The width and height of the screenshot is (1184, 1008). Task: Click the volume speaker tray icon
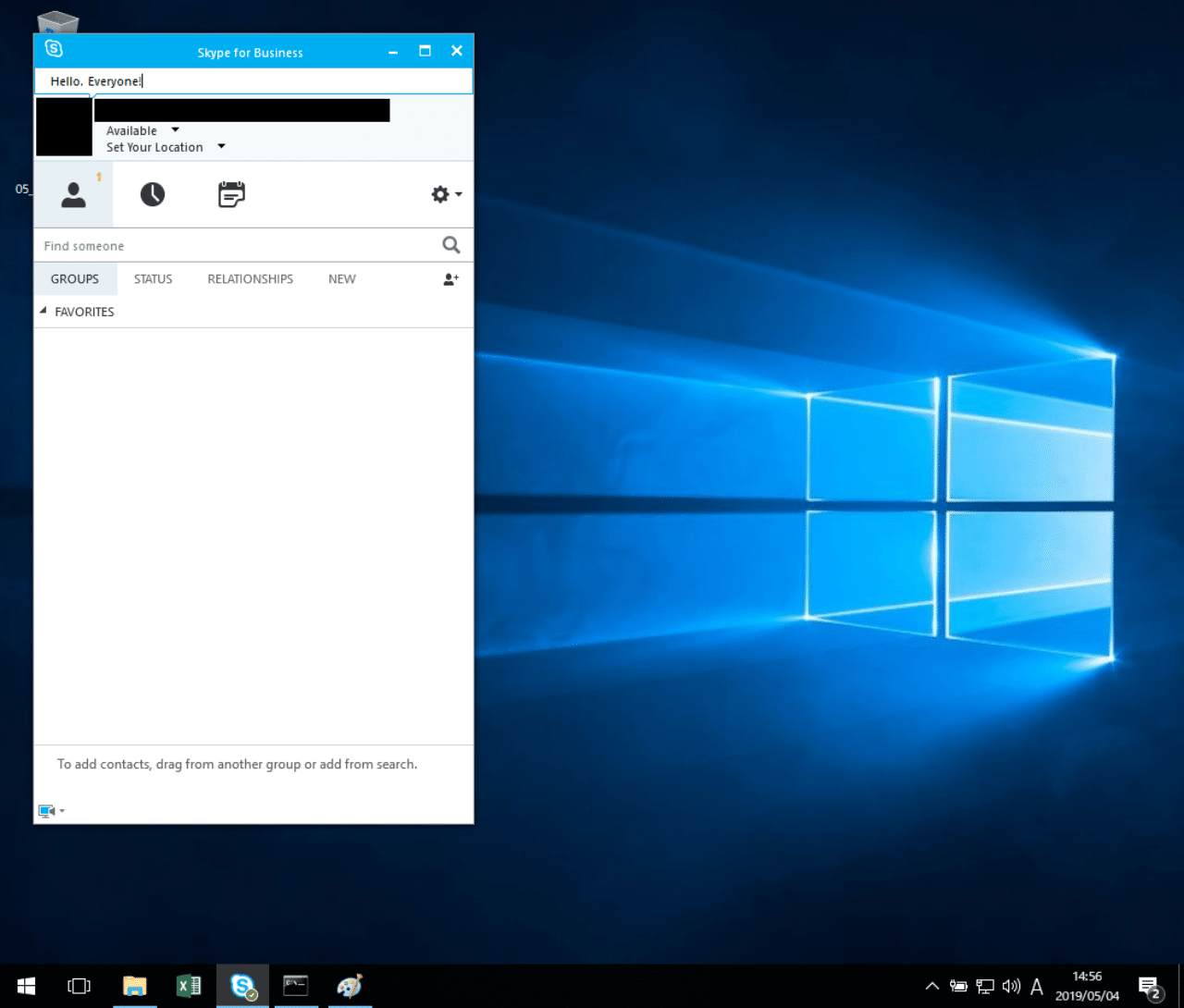[x=1012, y=987]
